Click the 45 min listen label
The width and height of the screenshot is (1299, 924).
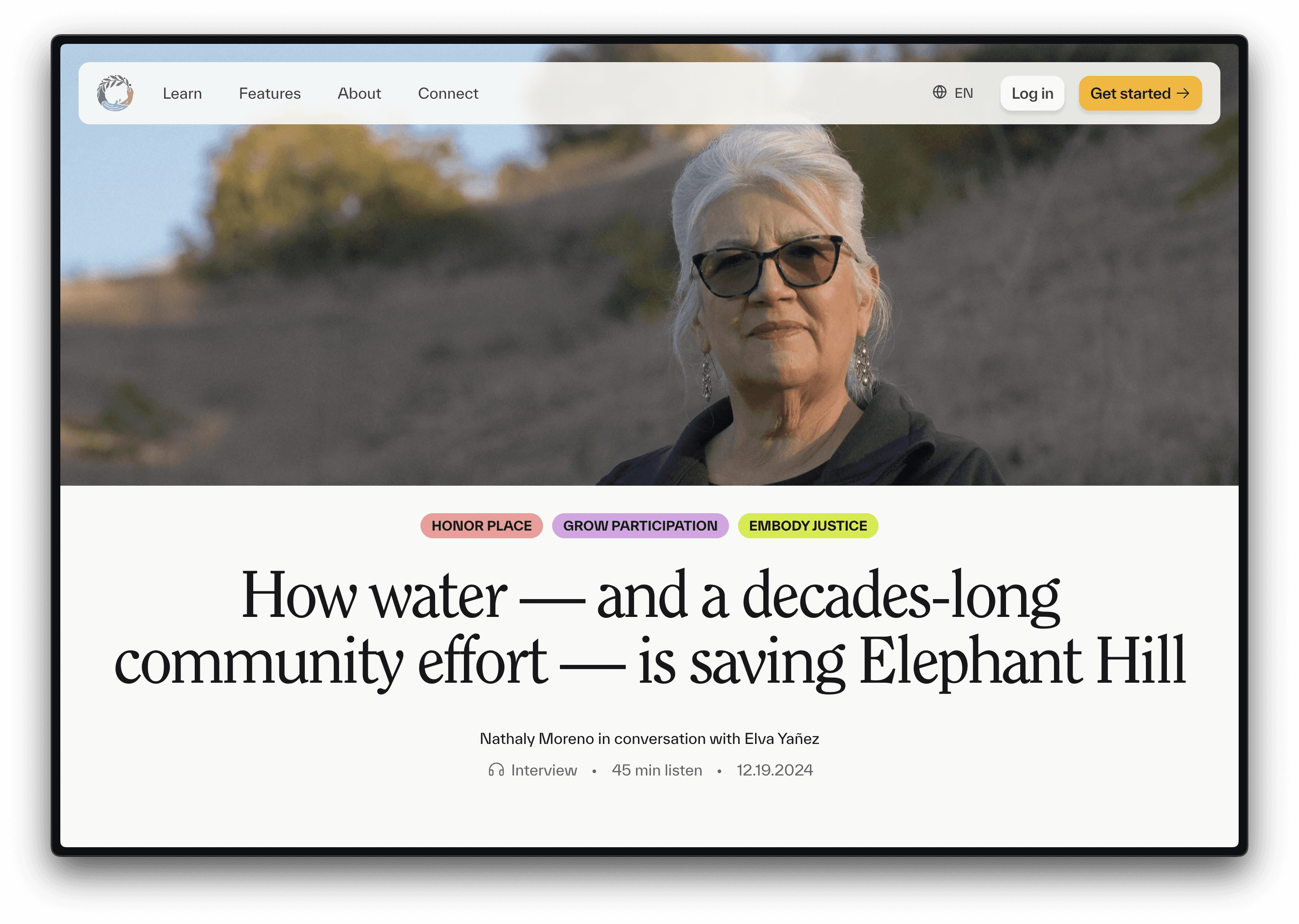pos(657,770)
